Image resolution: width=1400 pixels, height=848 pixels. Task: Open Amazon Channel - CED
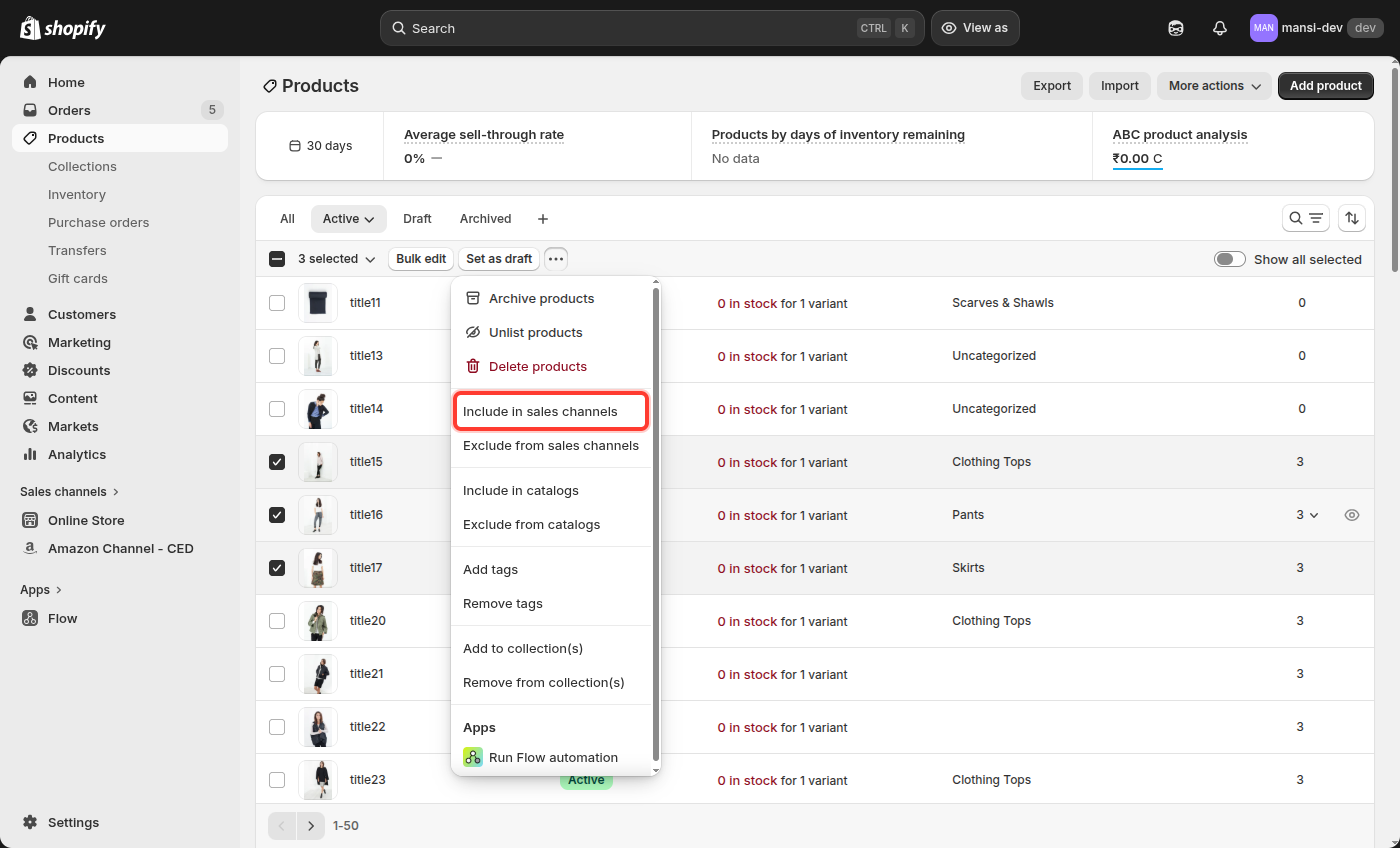click(120, 548)
